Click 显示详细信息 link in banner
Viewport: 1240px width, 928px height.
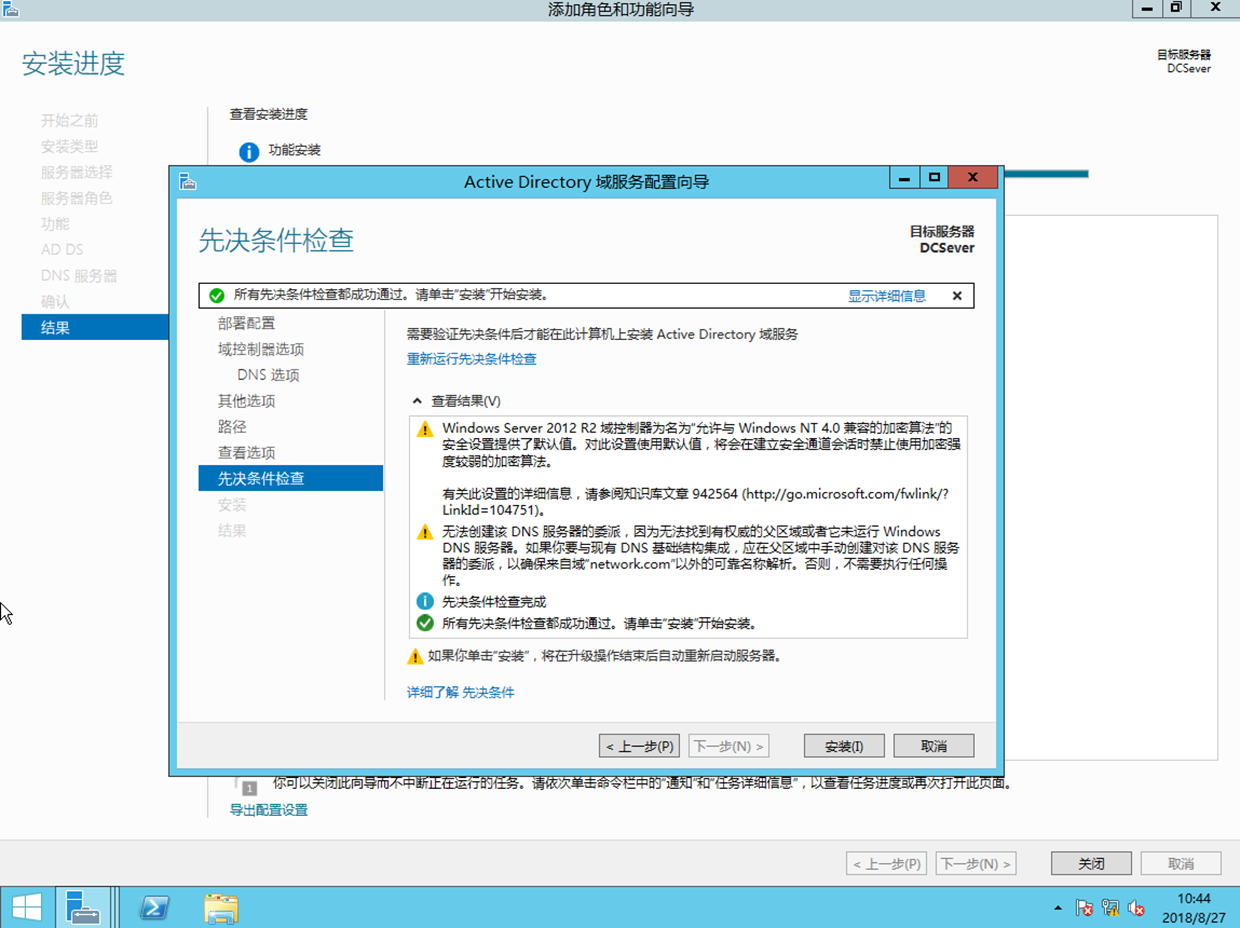(887, 296)
